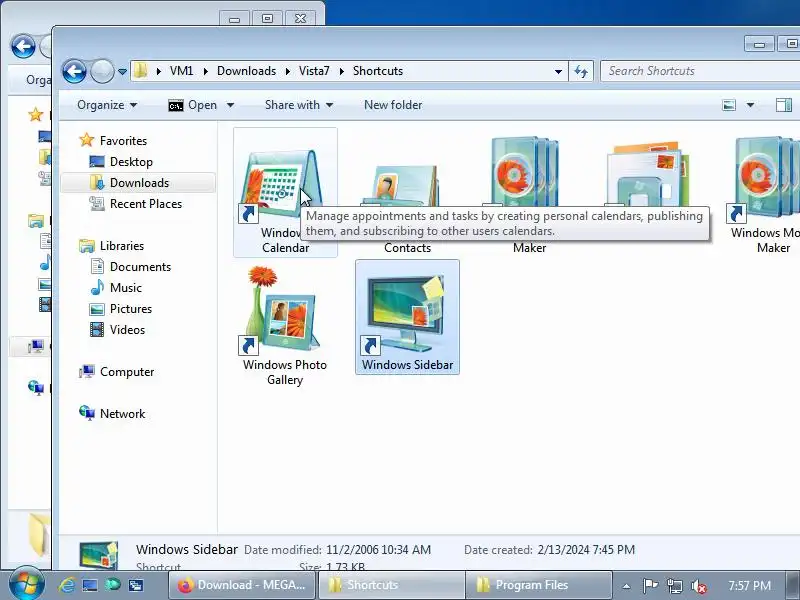Click the Windows Sidebar thumbnail in details pane

[98, 555]
